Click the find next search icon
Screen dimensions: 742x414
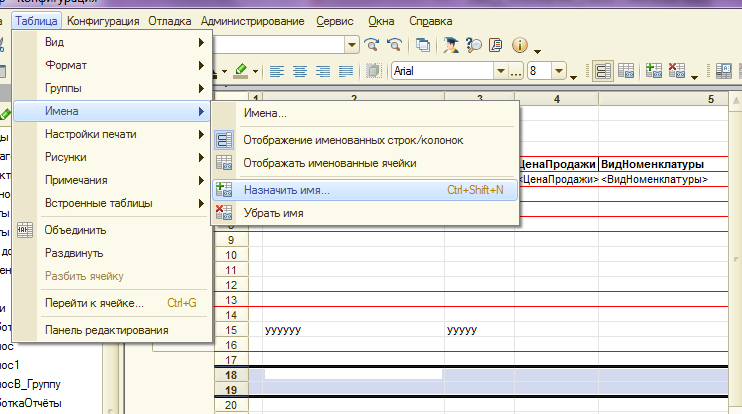coord(372,45)
